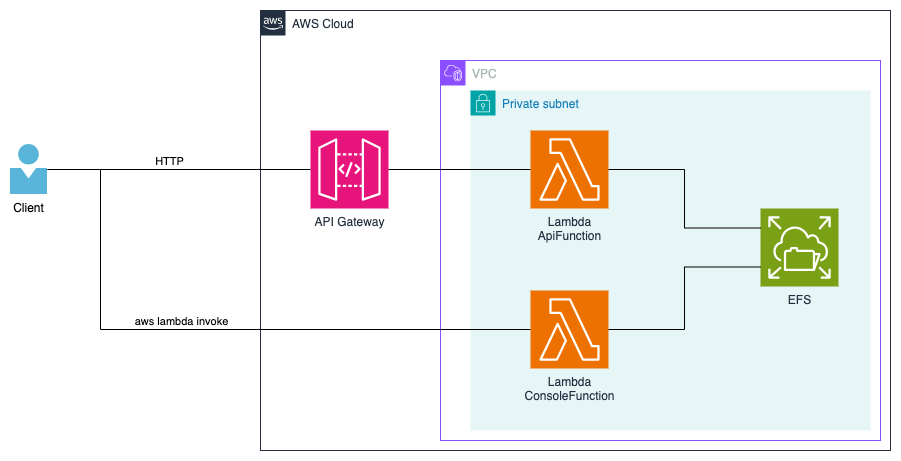Click the "AWS Cloud" label
The height and width of the screenshot is (461, 901).
tap(322, 24)
